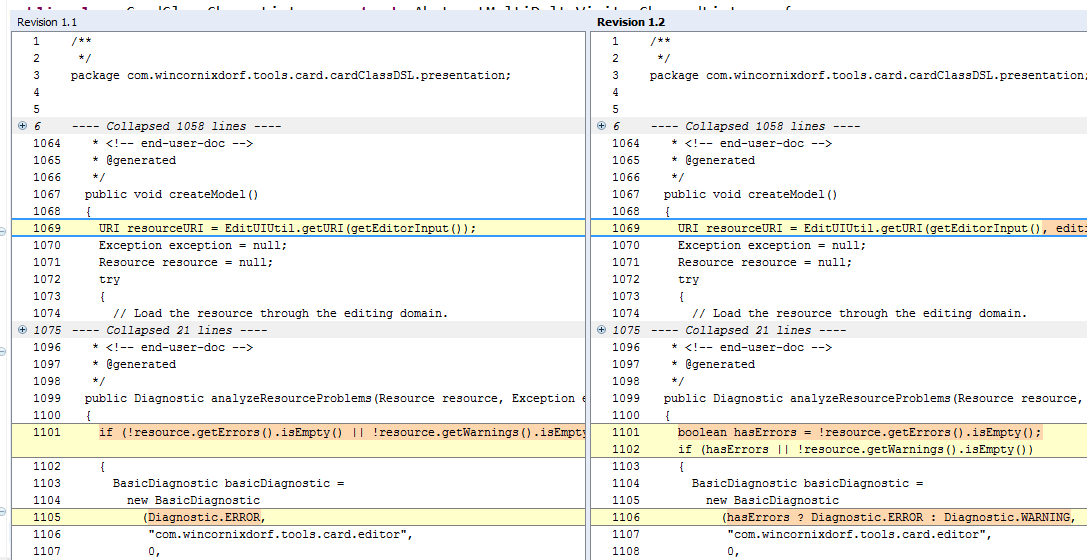The height and width of the screenshot is (560, 1087).
Task: Click the package declaration line in Revision 1.1
Action: [x=290, y=76]
